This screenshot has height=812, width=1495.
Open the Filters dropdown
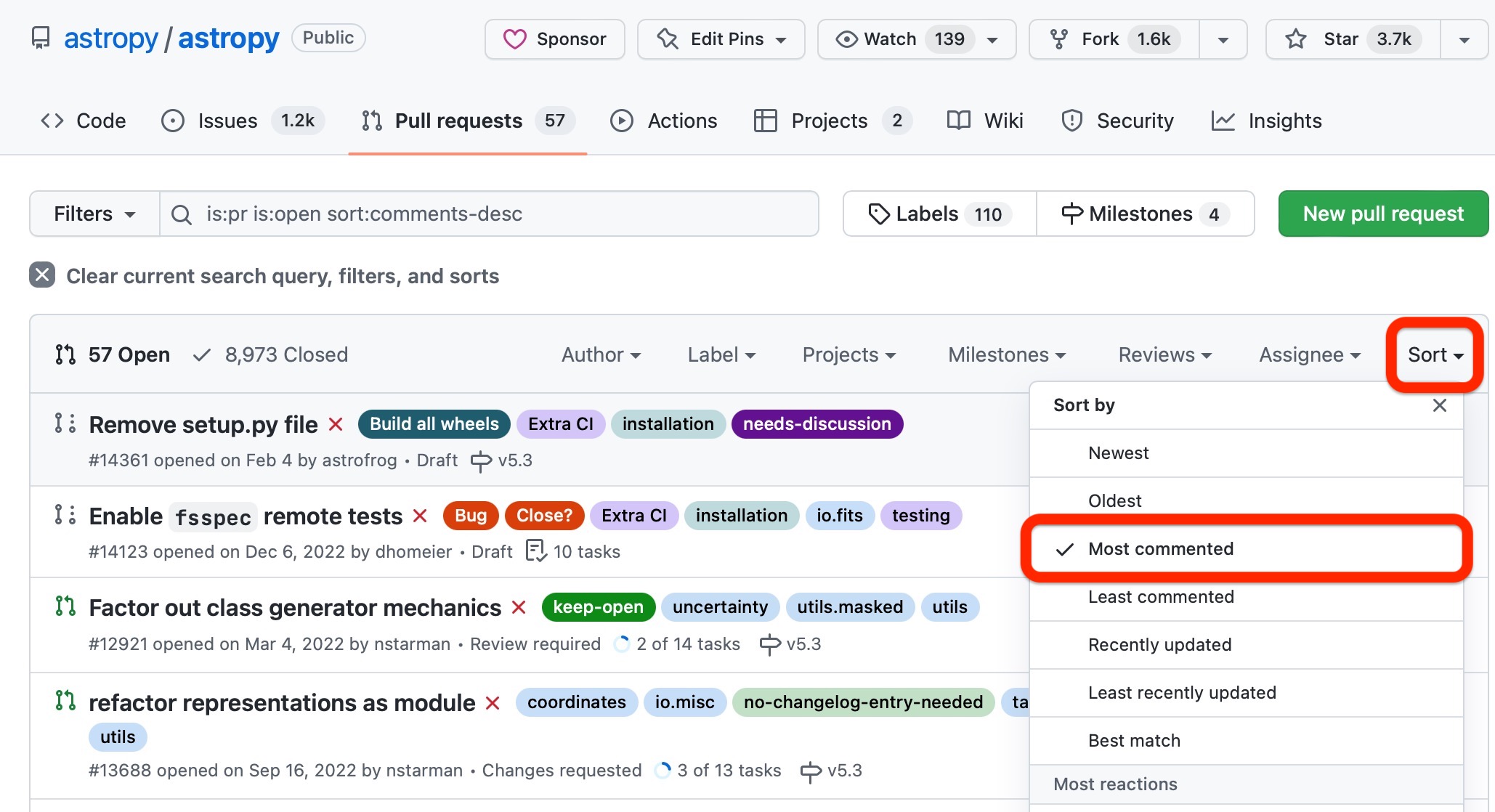click(94, 214)
